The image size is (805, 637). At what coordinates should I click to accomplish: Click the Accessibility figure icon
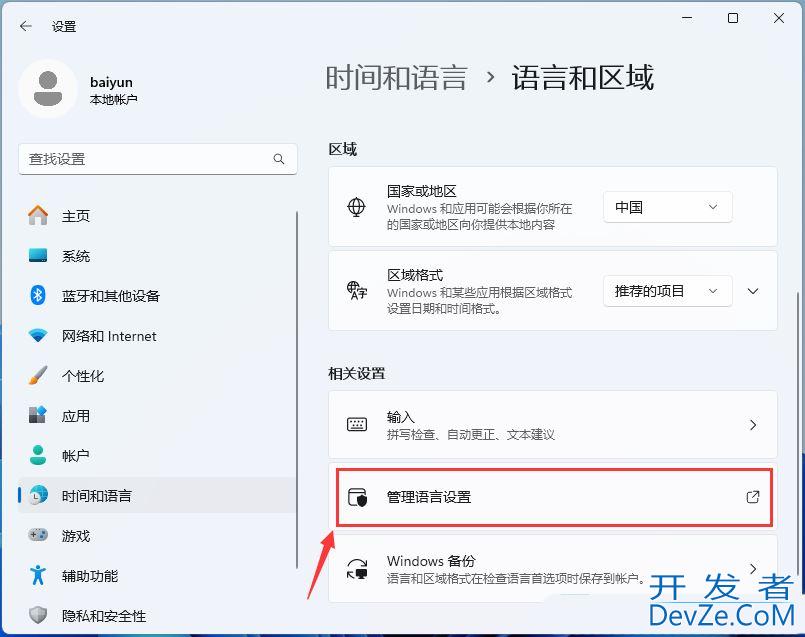[x=38, y=575]
